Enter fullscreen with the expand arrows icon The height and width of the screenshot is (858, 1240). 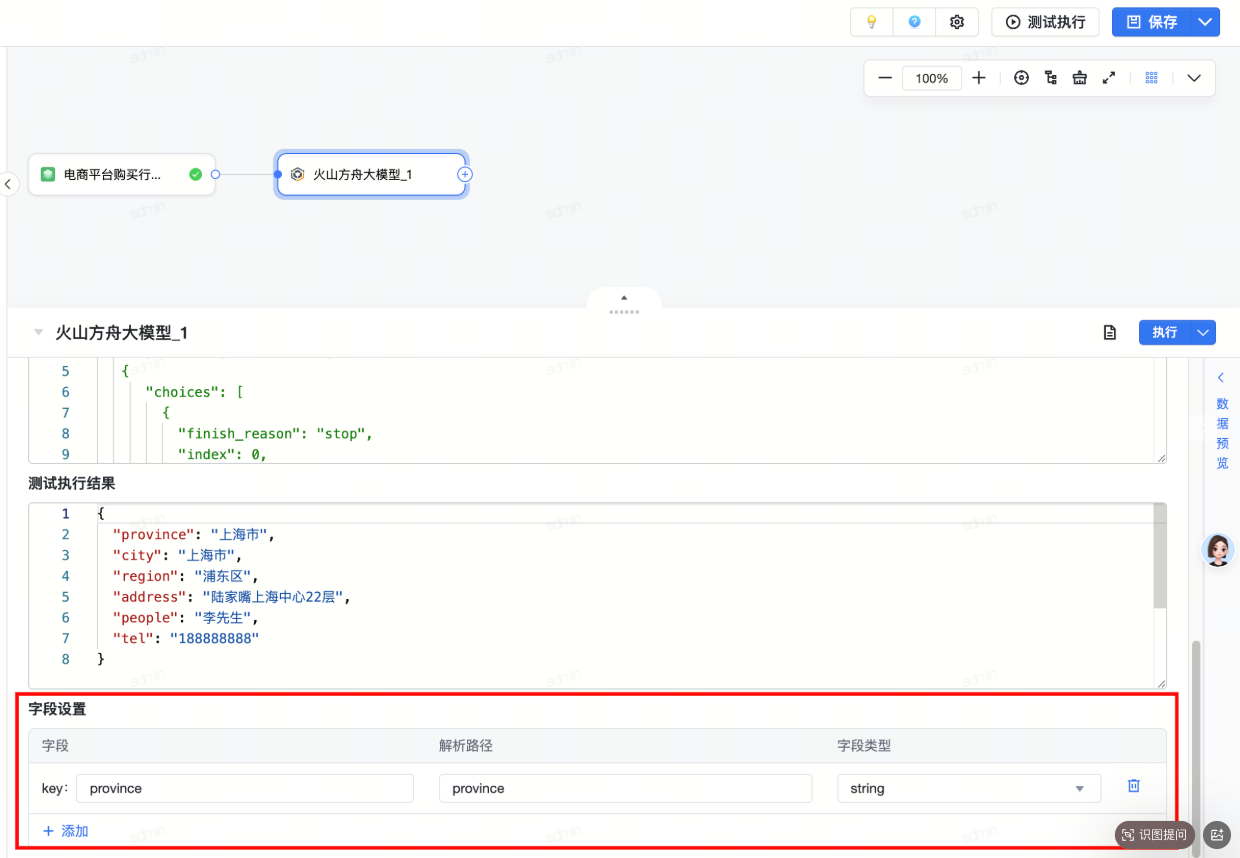[1108, 78]
